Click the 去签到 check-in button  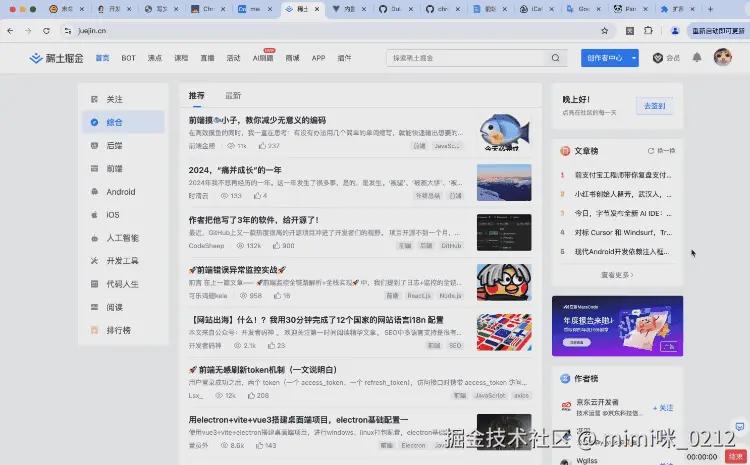(654, 106)
